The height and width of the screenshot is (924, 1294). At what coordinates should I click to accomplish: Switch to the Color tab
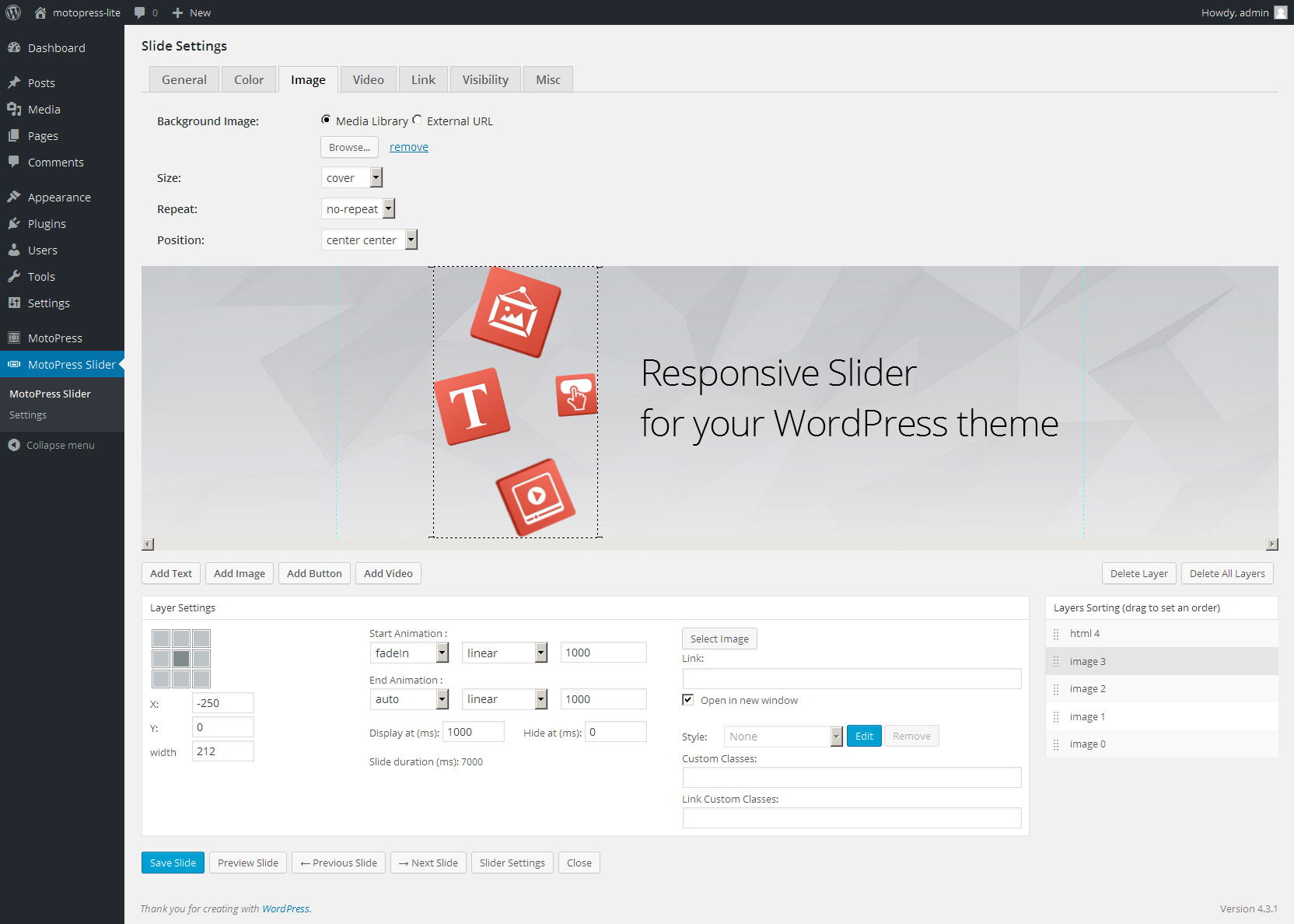point(249,79)
